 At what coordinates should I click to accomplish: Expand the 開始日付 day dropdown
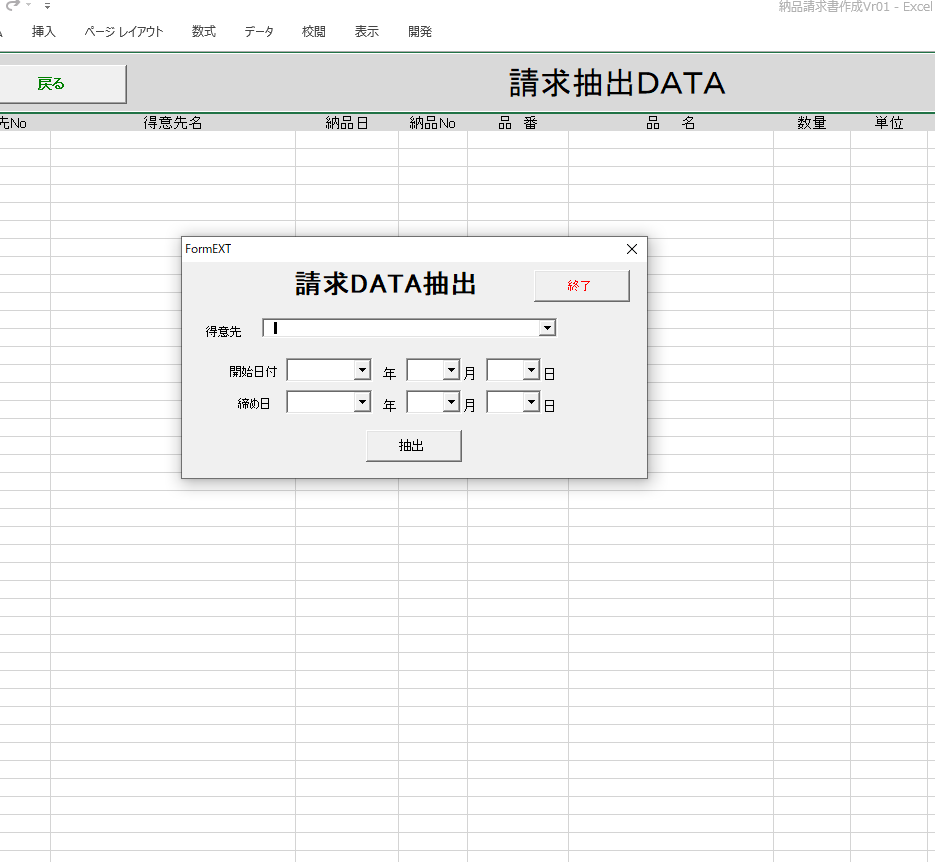pyautogui.click(x=531, y=370)
